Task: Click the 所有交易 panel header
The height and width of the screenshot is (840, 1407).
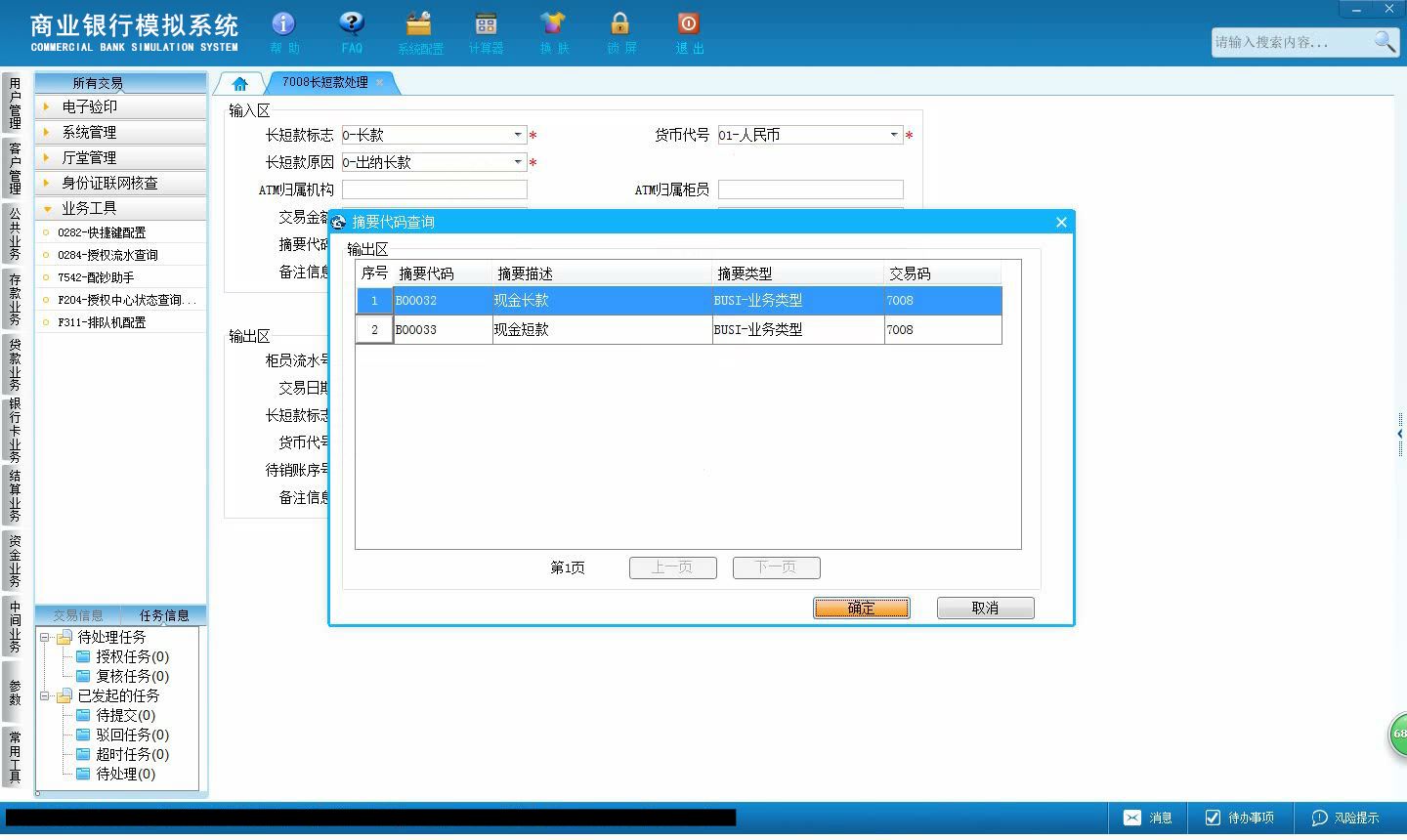Action: [x=121, y=83]
